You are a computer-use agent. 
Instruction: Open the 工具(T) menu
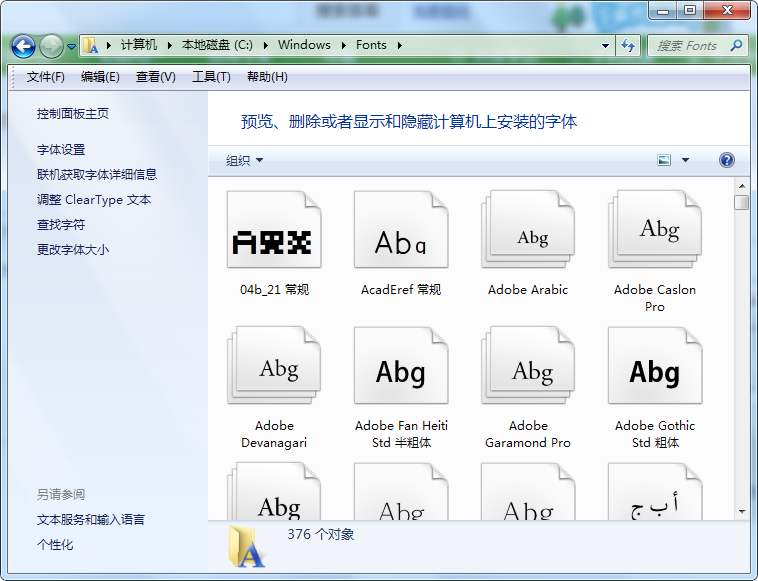211,77
